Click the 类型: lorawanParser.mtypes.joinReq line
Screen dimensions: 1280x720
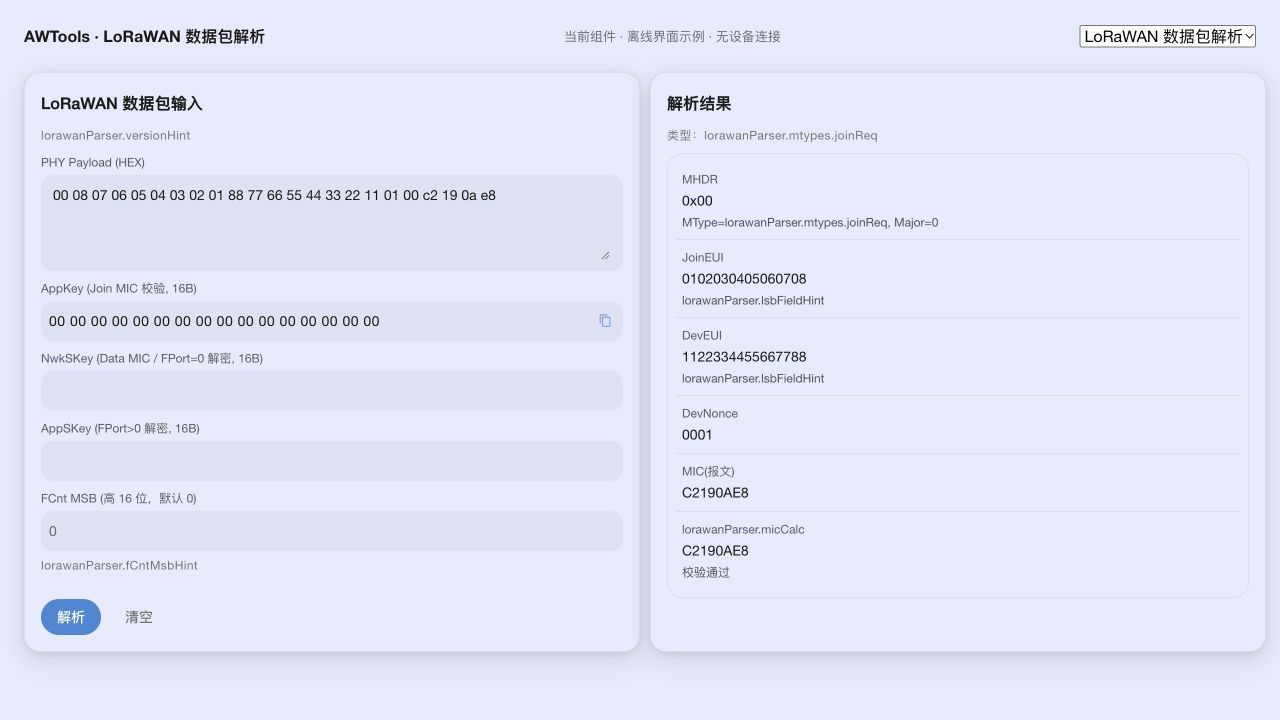[772, 135]
